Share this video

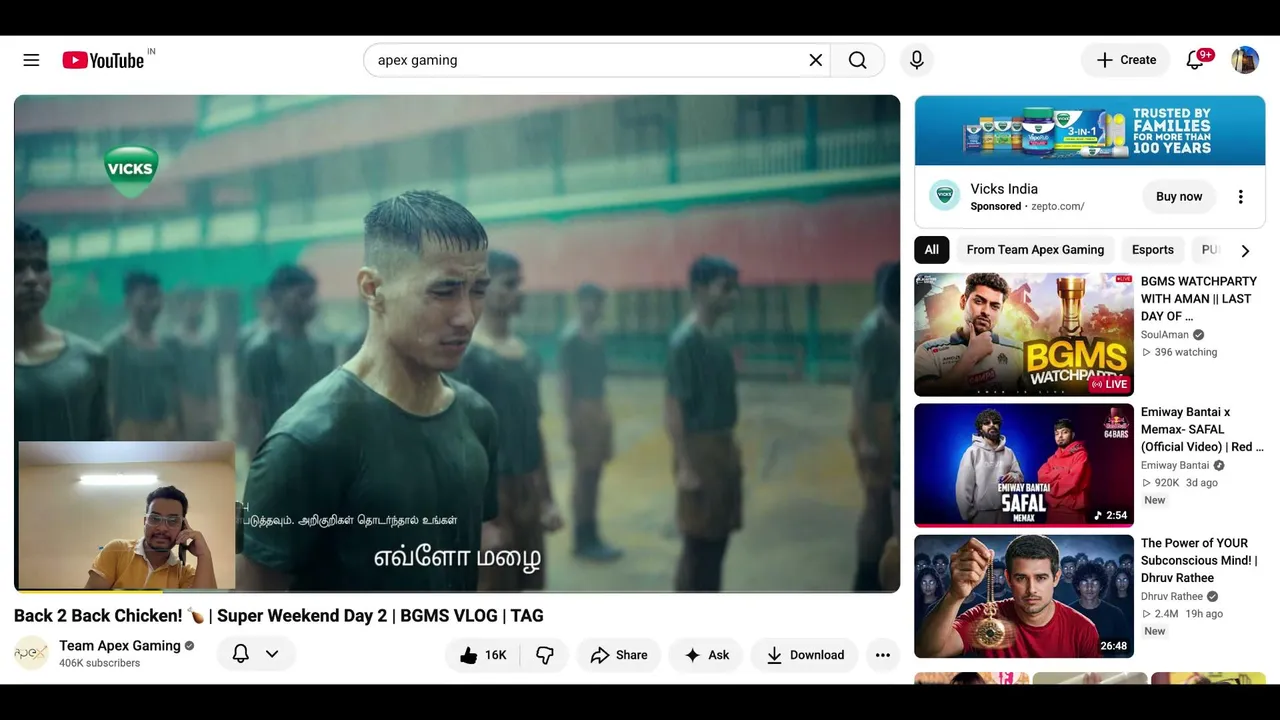[x=619, y=655]
